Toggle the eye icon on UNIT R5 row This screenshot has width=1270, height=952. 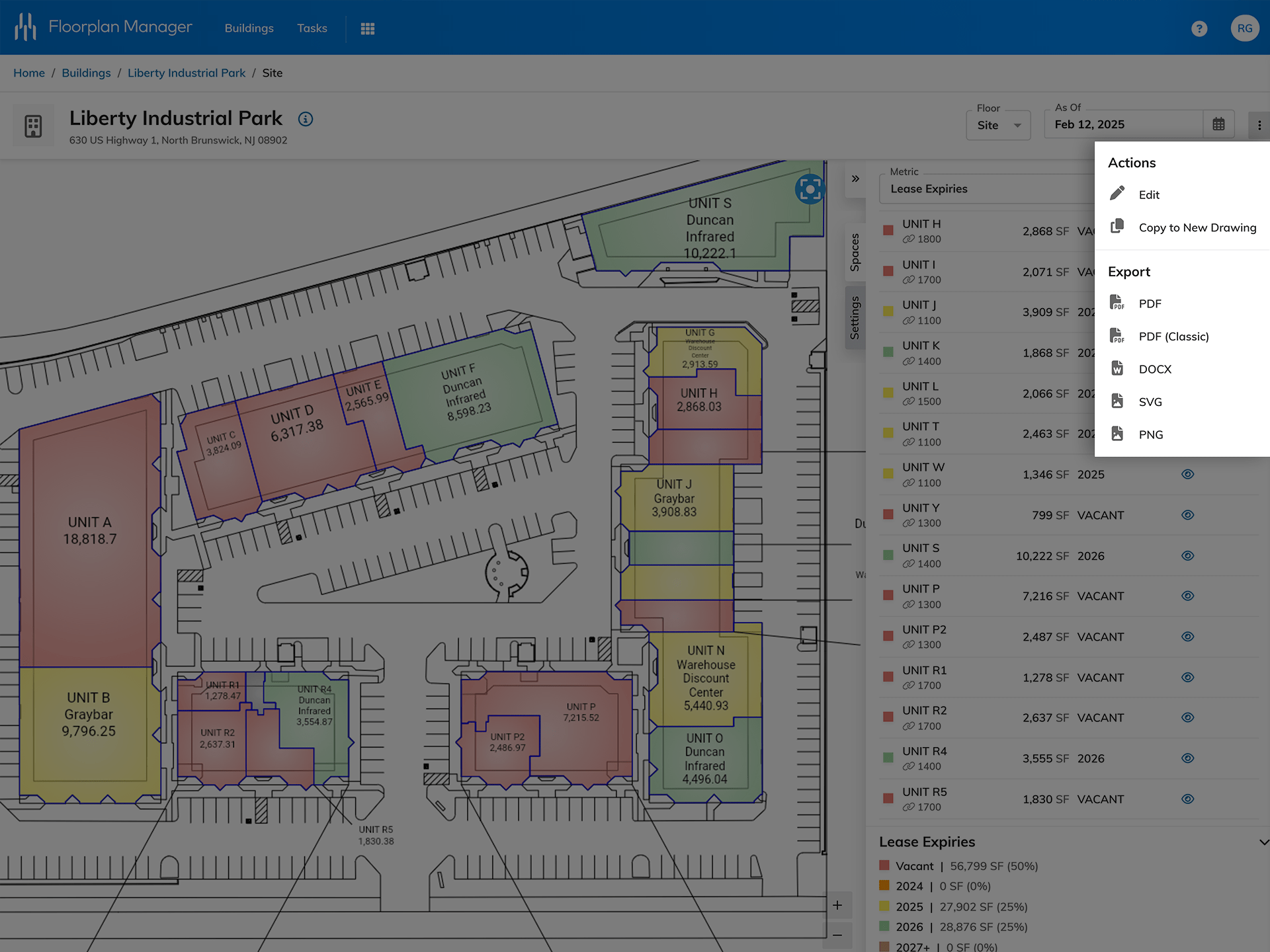click(x=1187, y=799)
